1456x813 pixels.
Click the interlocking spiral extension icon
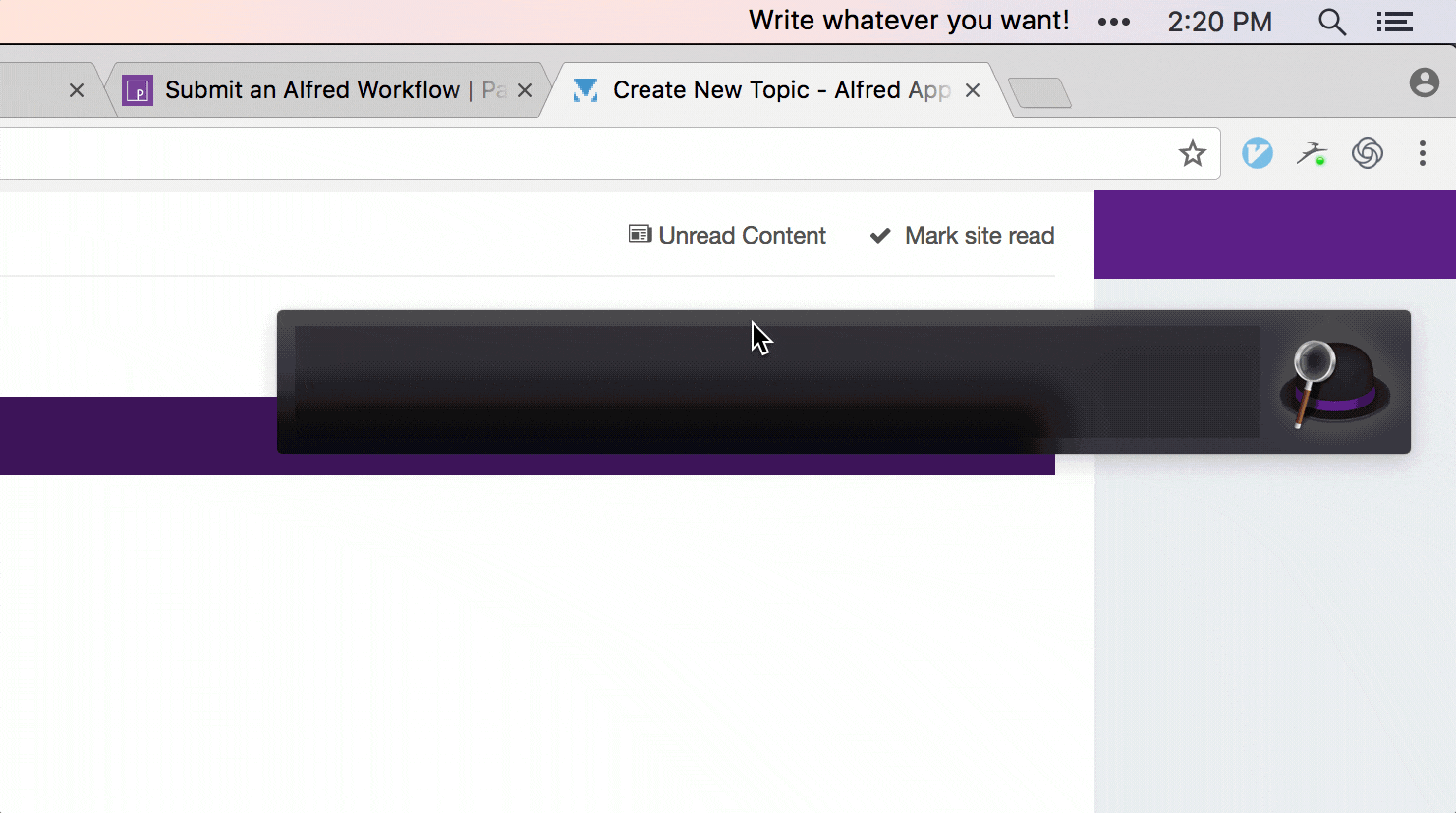point(1367,153)
